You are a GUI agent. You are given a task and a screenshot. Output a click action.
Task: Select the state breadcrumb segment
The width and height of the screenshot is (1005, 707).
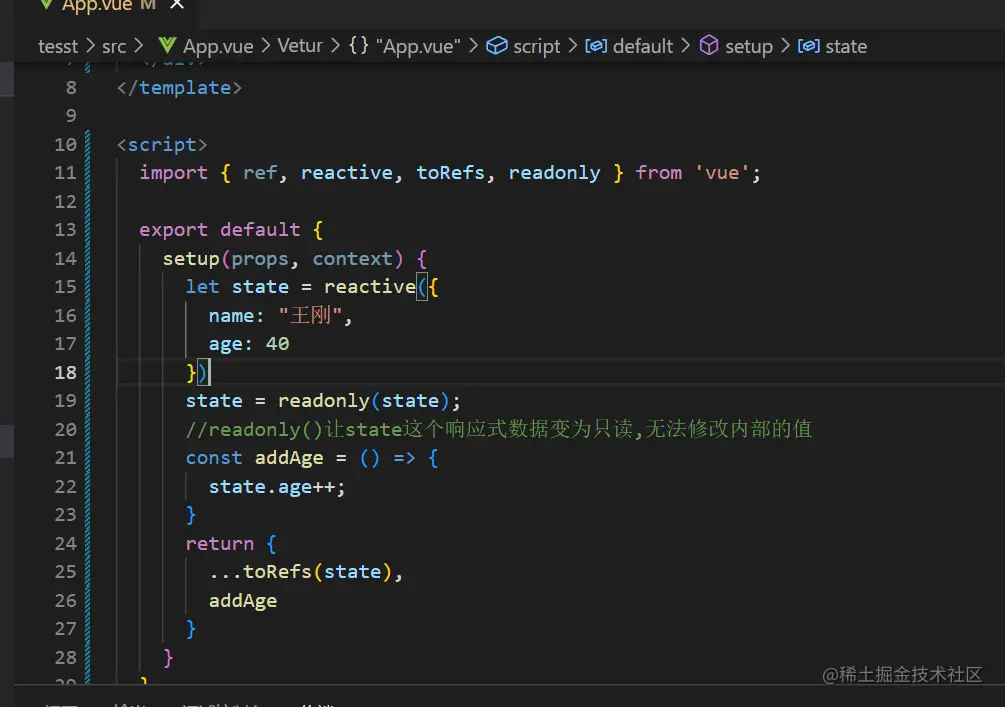(x=846, y=46)
